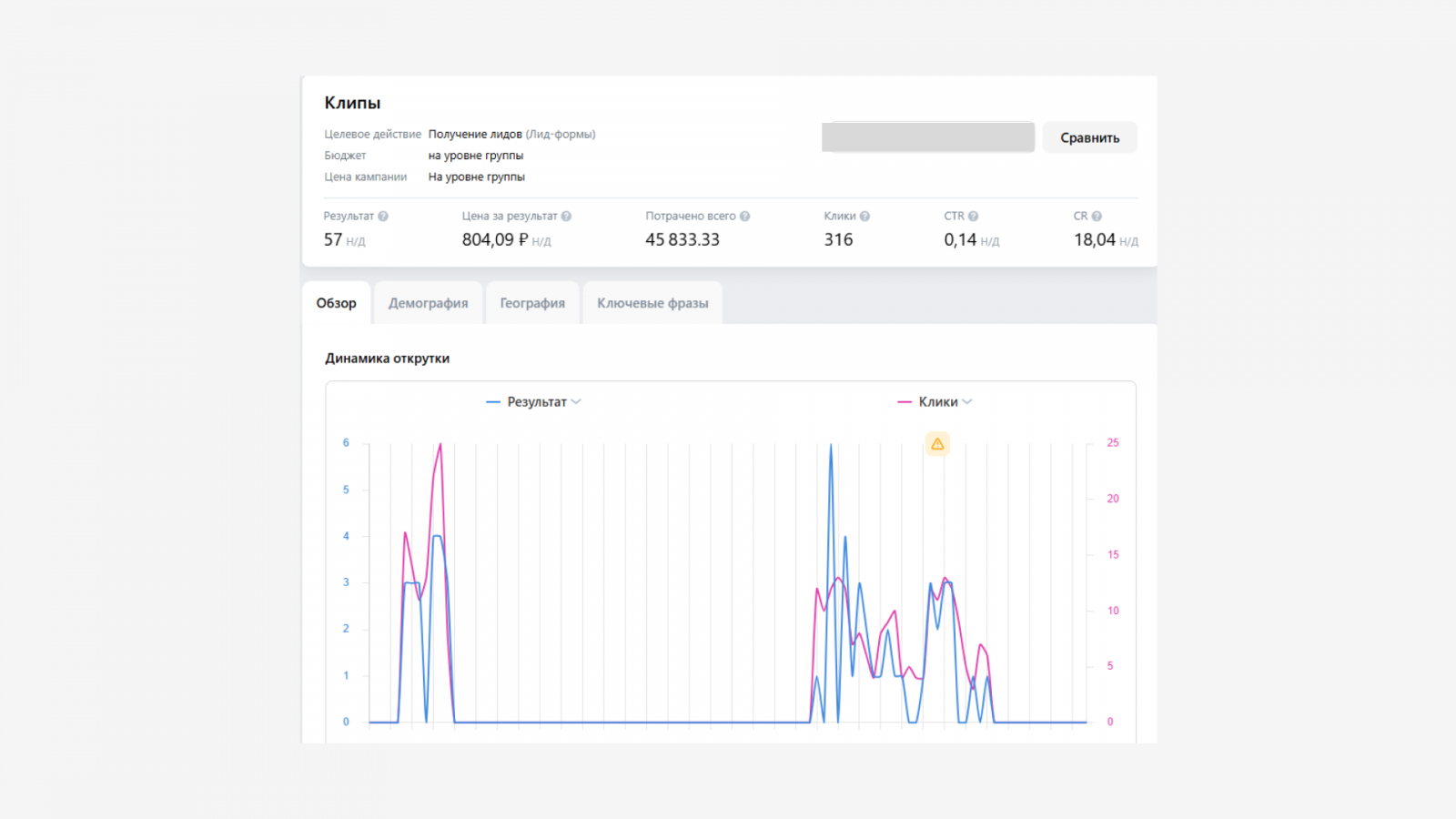
Task: Expand the Результат chart metric dropdown
Action: (575, 402)
